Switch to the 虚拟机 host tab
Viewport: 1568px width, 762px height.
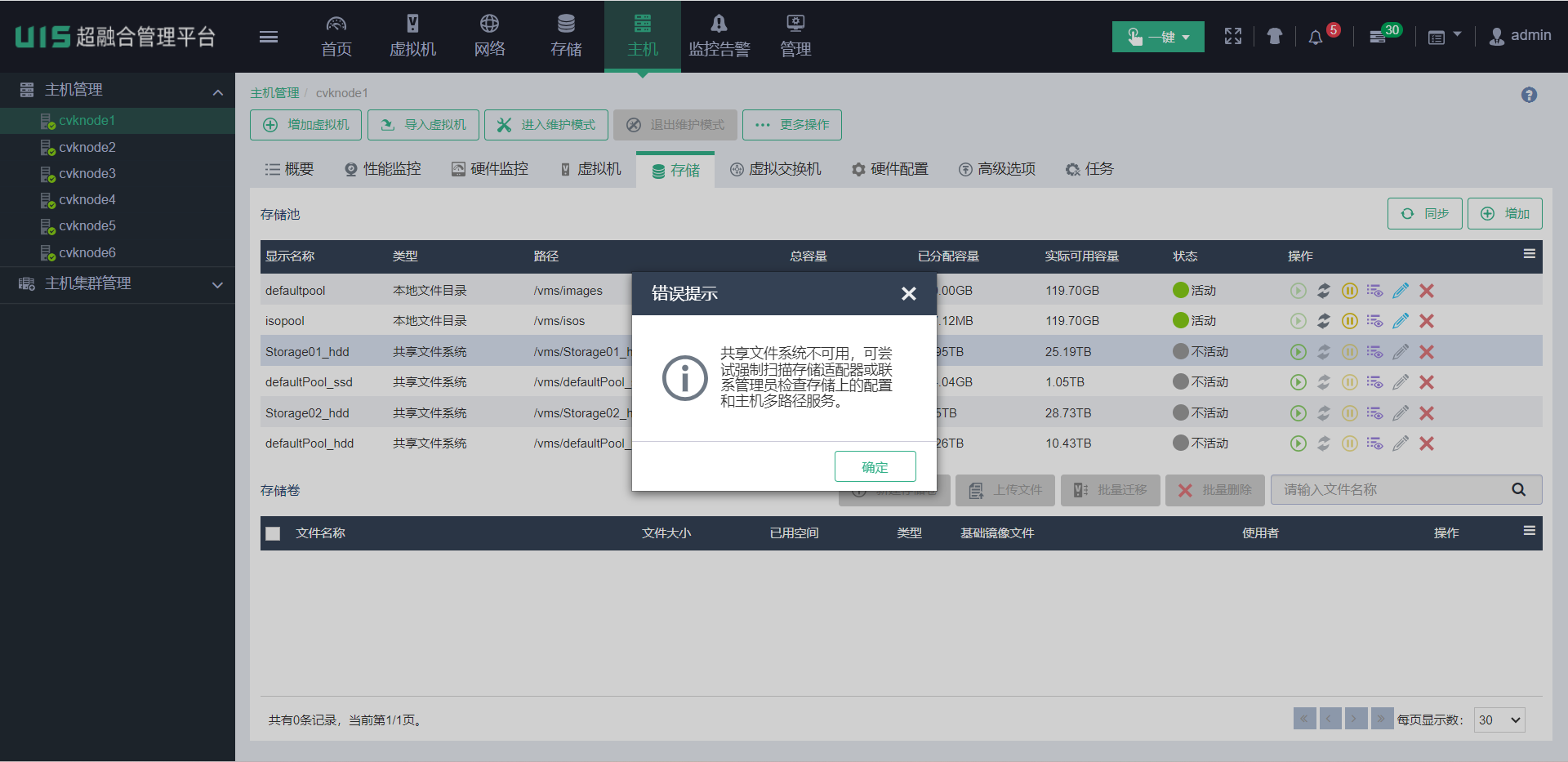pos(590,169)
